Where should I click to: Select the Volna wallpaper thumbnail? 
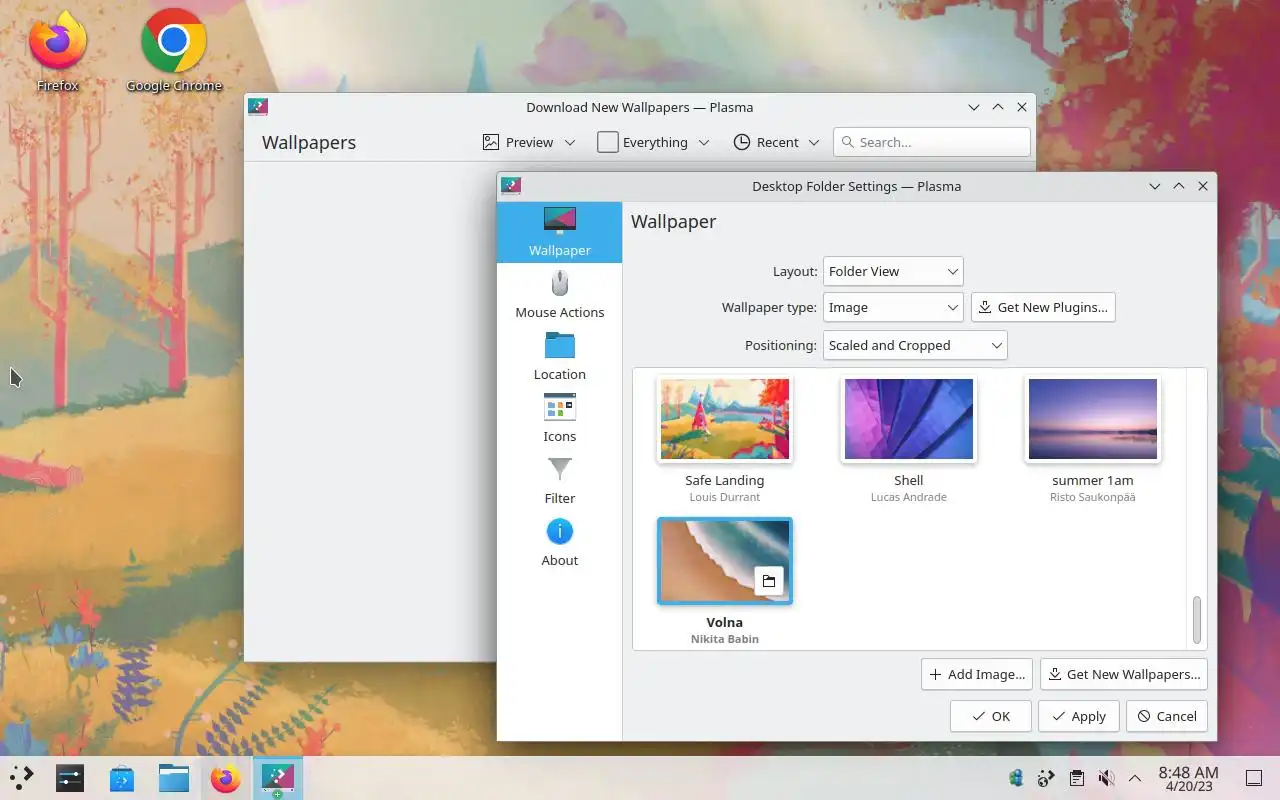click(725, 561)
